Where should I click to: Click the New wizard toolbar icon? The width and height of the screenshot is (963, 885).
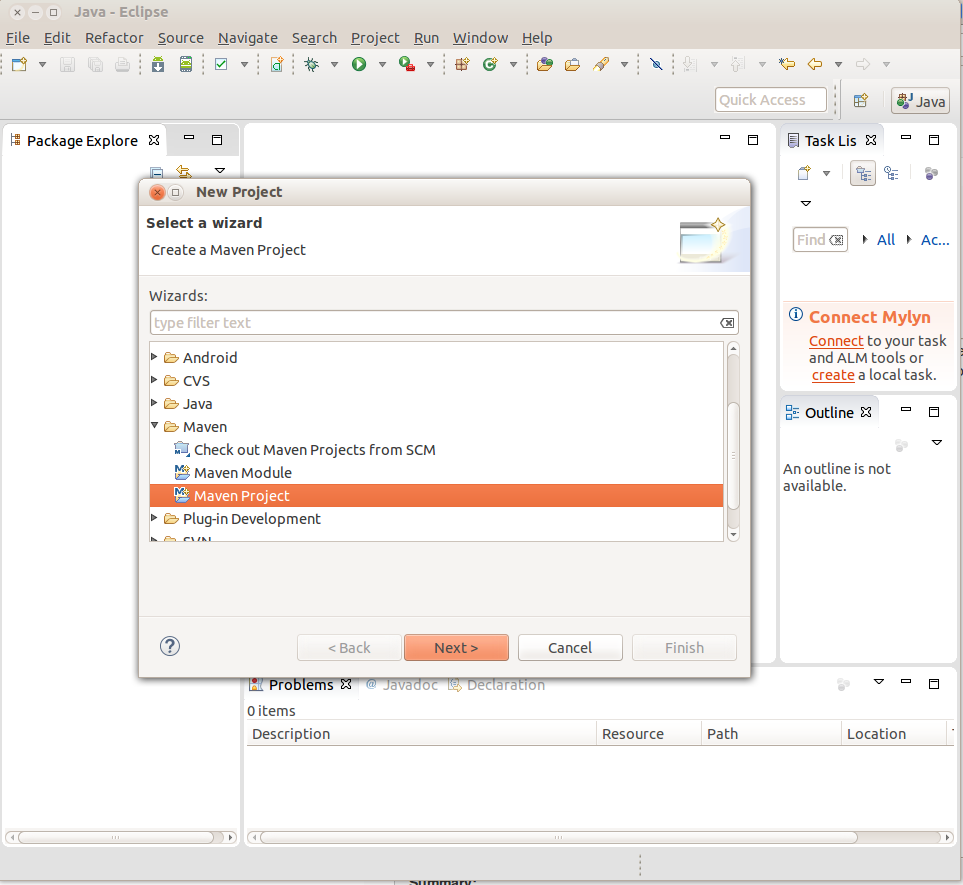coord(20,64)
